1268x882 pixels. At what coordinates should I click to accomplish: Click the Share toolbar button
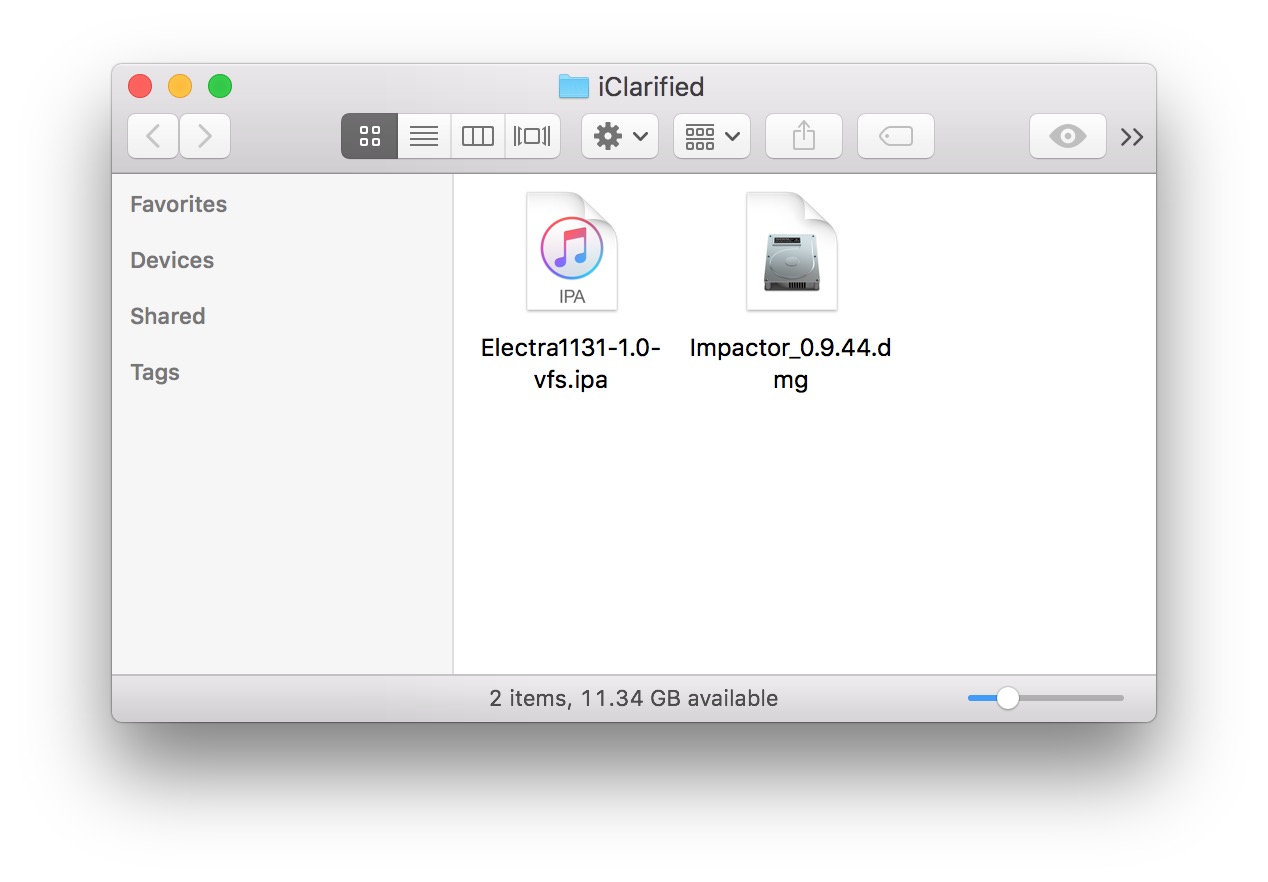tap(804, 136)
